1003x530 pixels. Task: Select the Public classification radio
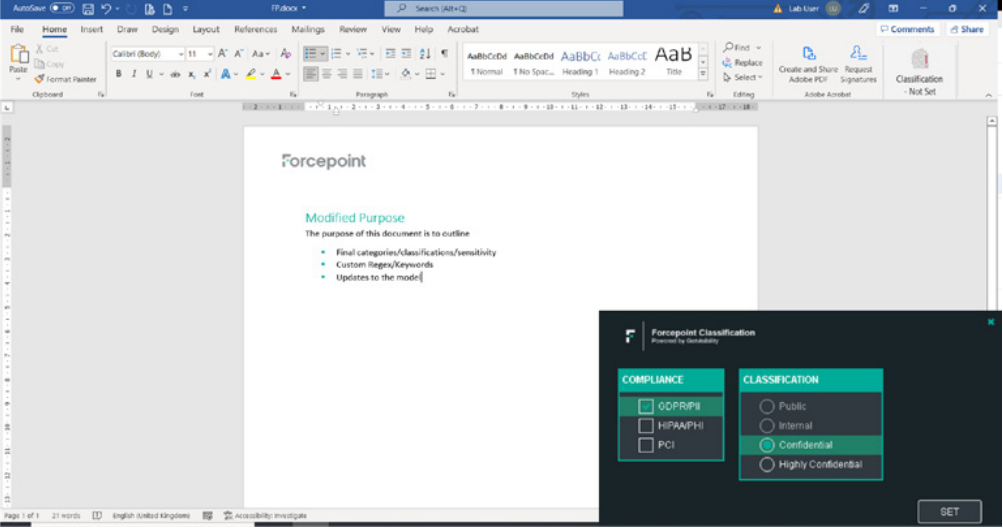pyautogui.click(x=766, y=406)
